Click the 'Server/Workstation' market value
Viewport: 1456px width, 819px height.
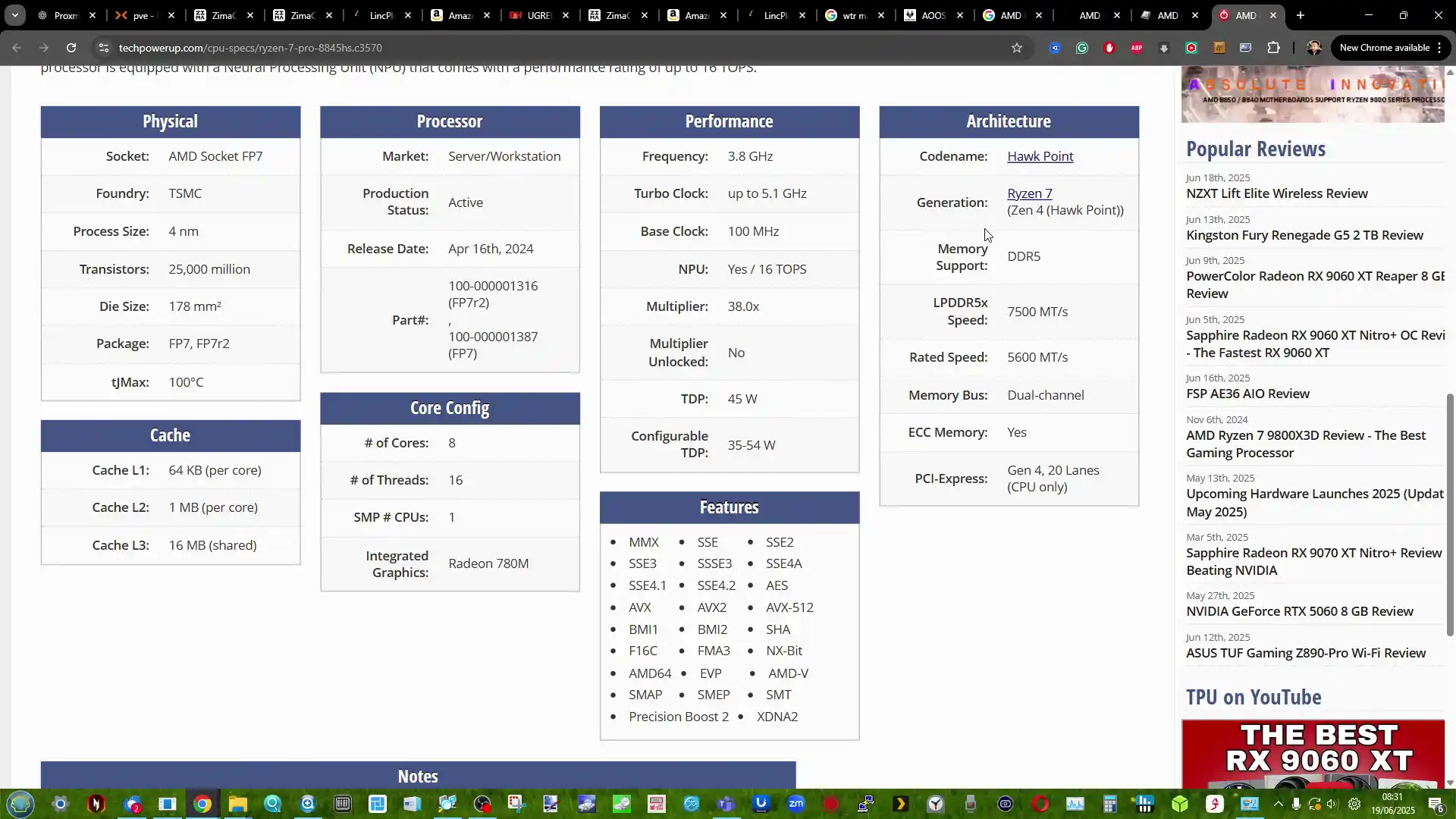(x=504, y=156)
